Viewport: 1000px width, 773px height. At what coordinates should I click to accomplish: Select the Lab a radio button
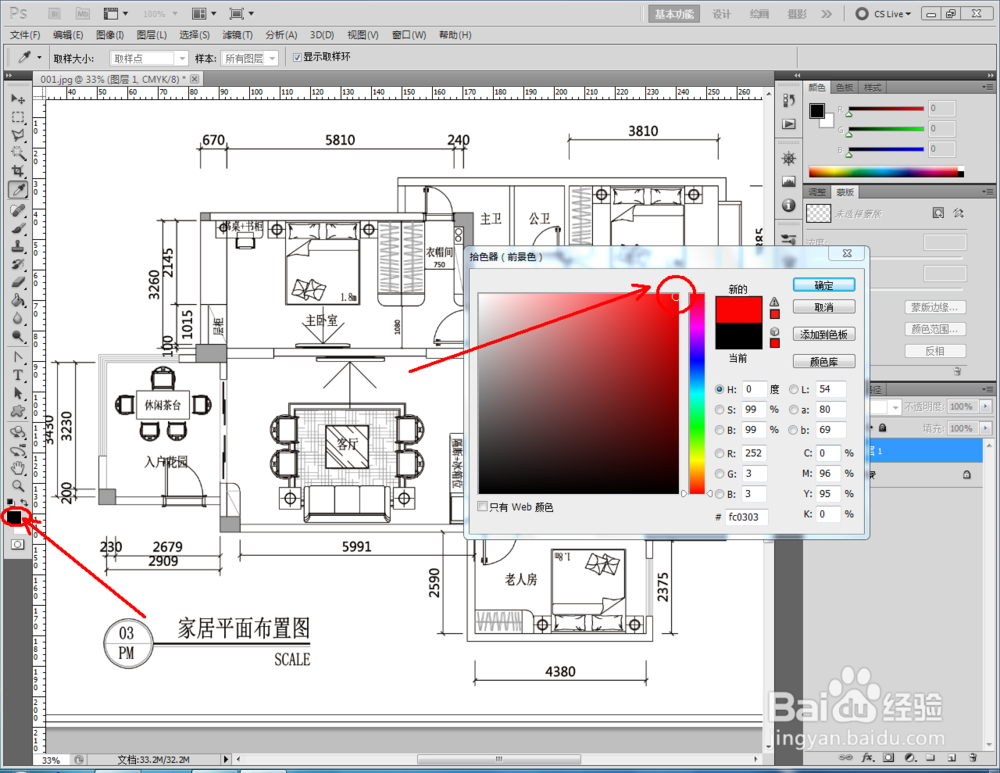tap(793, 409)
